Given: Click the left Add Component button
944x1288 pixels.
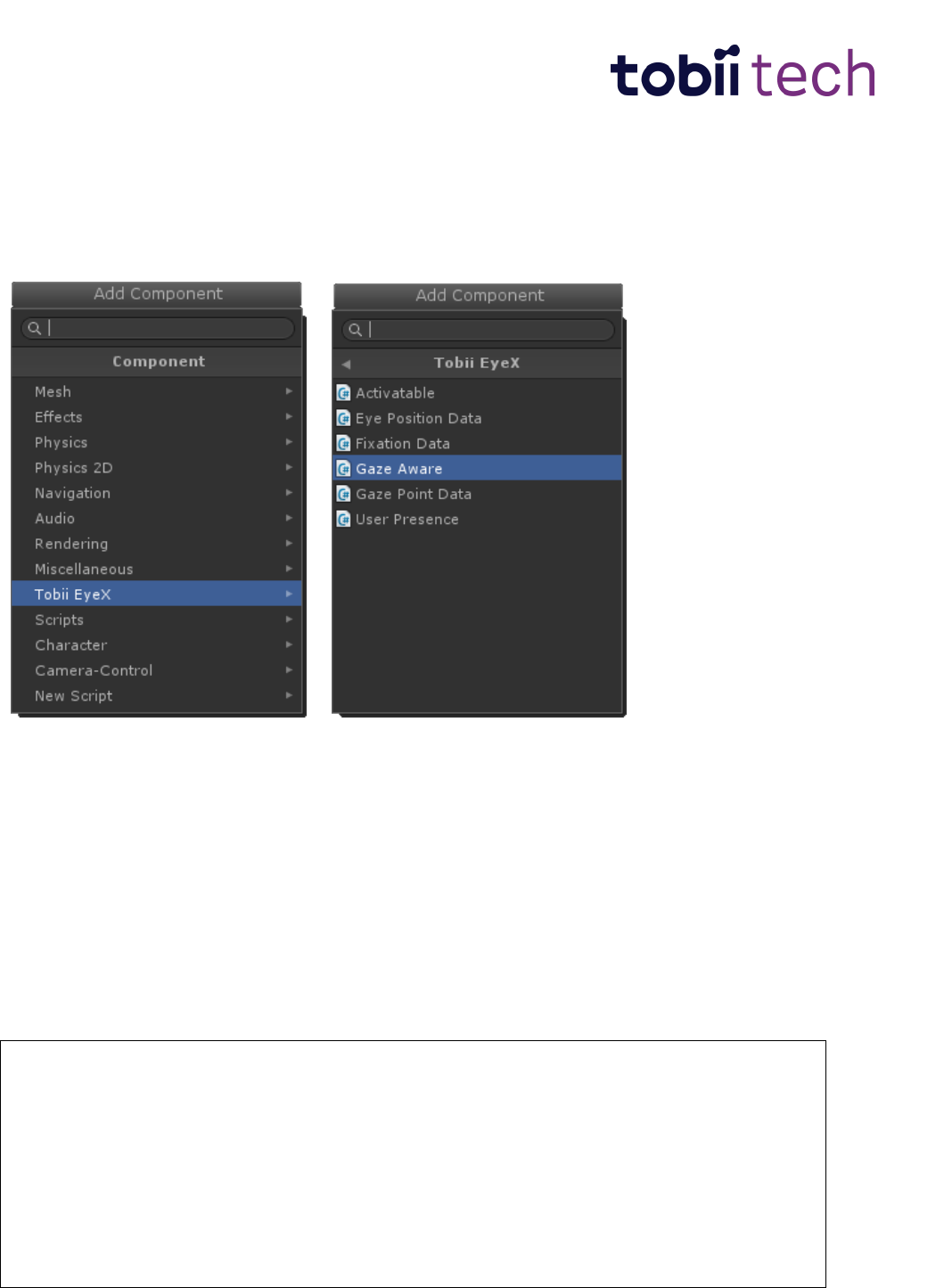Looking at the screenshot, I should (x=157, y=294).
